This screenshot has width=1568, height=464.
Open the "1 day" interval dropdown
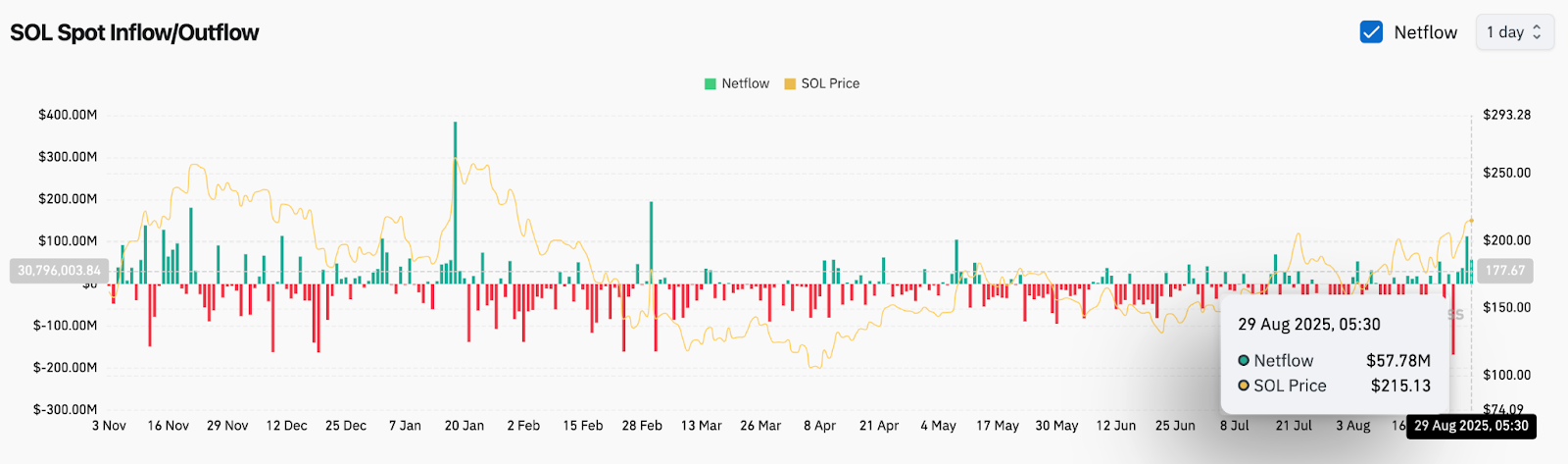(1513, 32)
